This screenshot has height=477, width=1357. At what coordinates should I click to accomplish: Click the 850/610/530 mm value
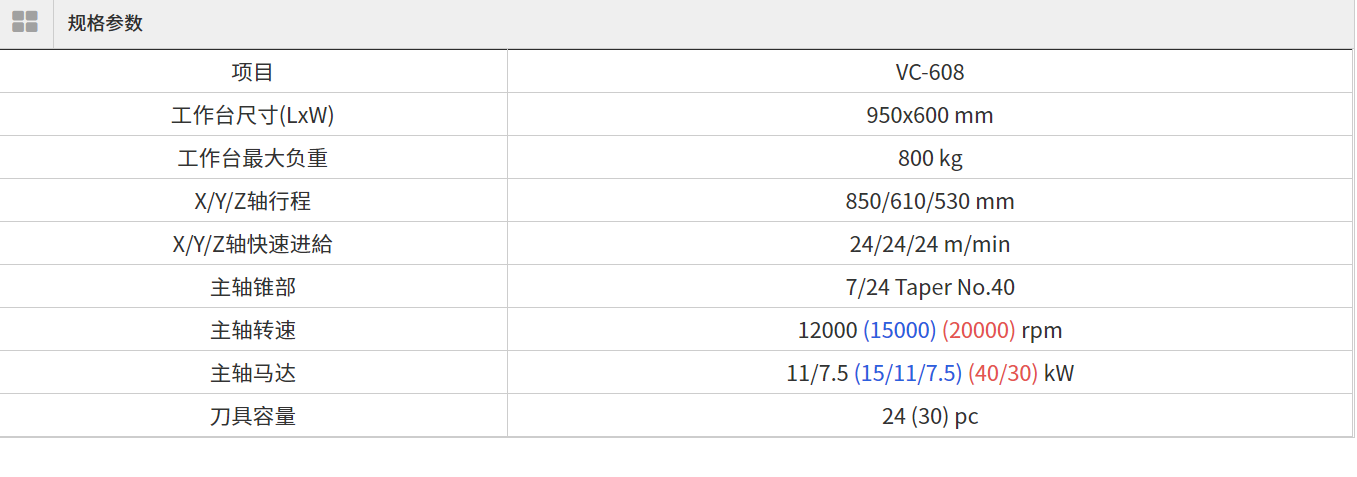[930, 201]
